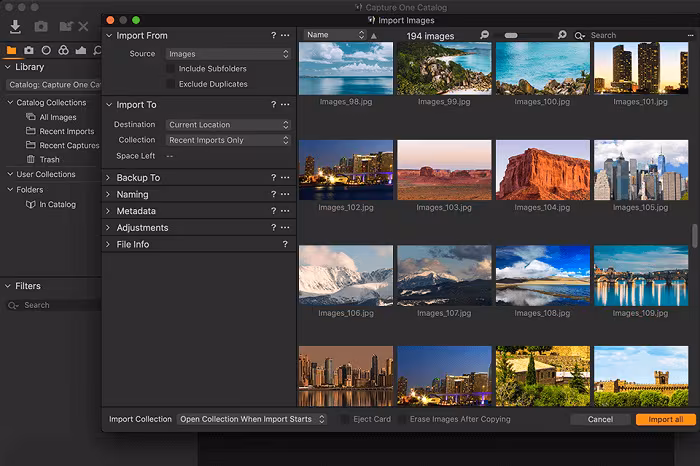Enable the Exclude Duplicates checkbox
The image size is (700, 466).
point(171,84)
